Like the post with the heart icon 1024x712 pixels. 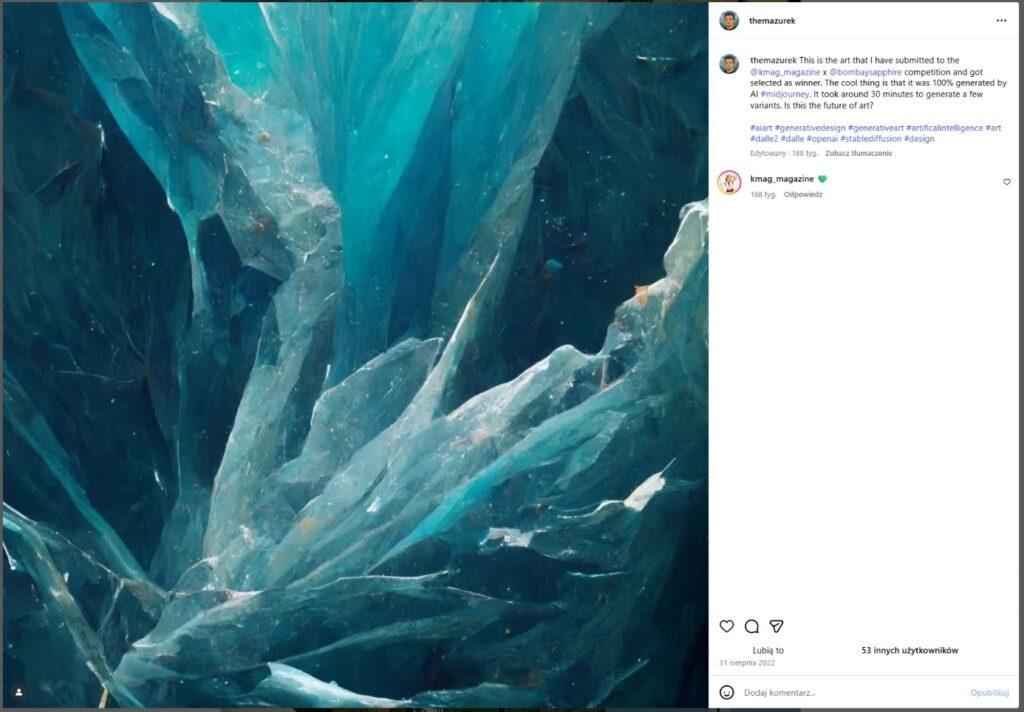pos(726,626)
